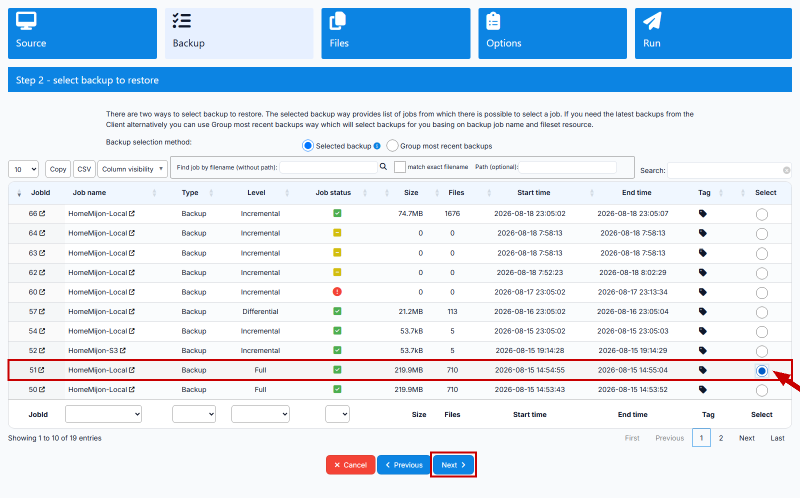800x498 pixels.
Task: Click the tag icon in job 63 row
Action: [x=703, y=253]
